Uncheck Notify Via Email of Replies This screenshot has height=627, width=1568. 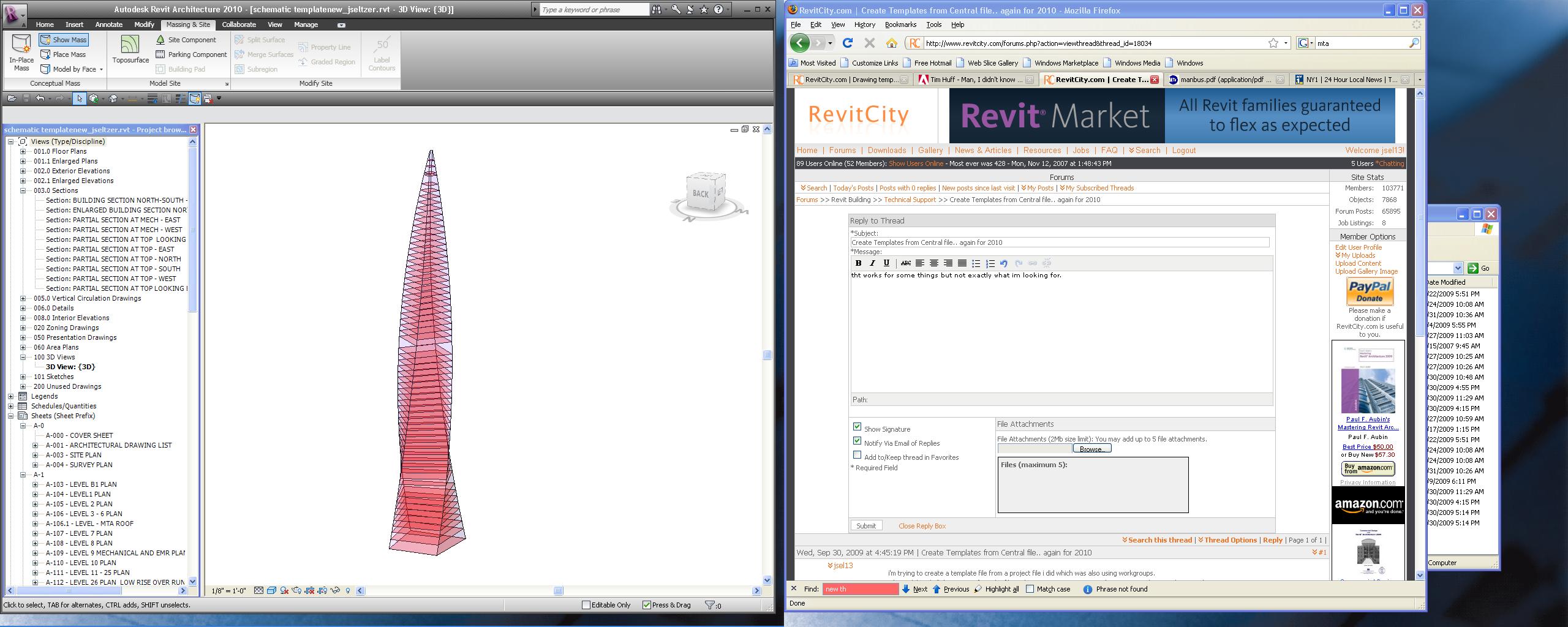coord(857,441)
